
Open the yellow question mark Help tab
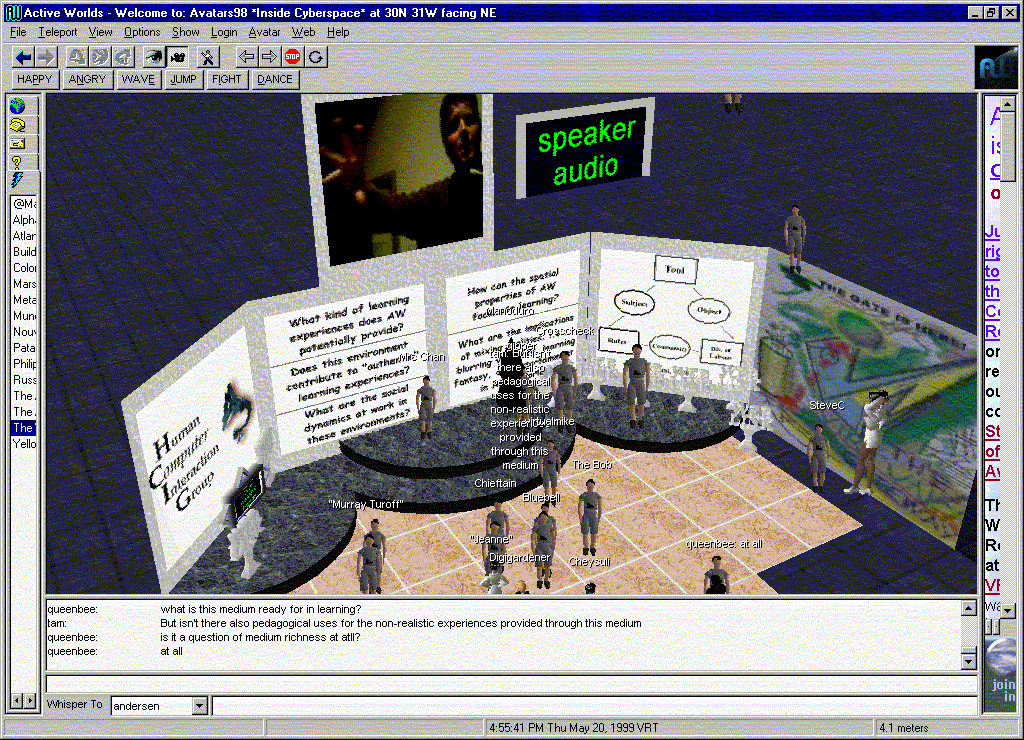(18, 161)
